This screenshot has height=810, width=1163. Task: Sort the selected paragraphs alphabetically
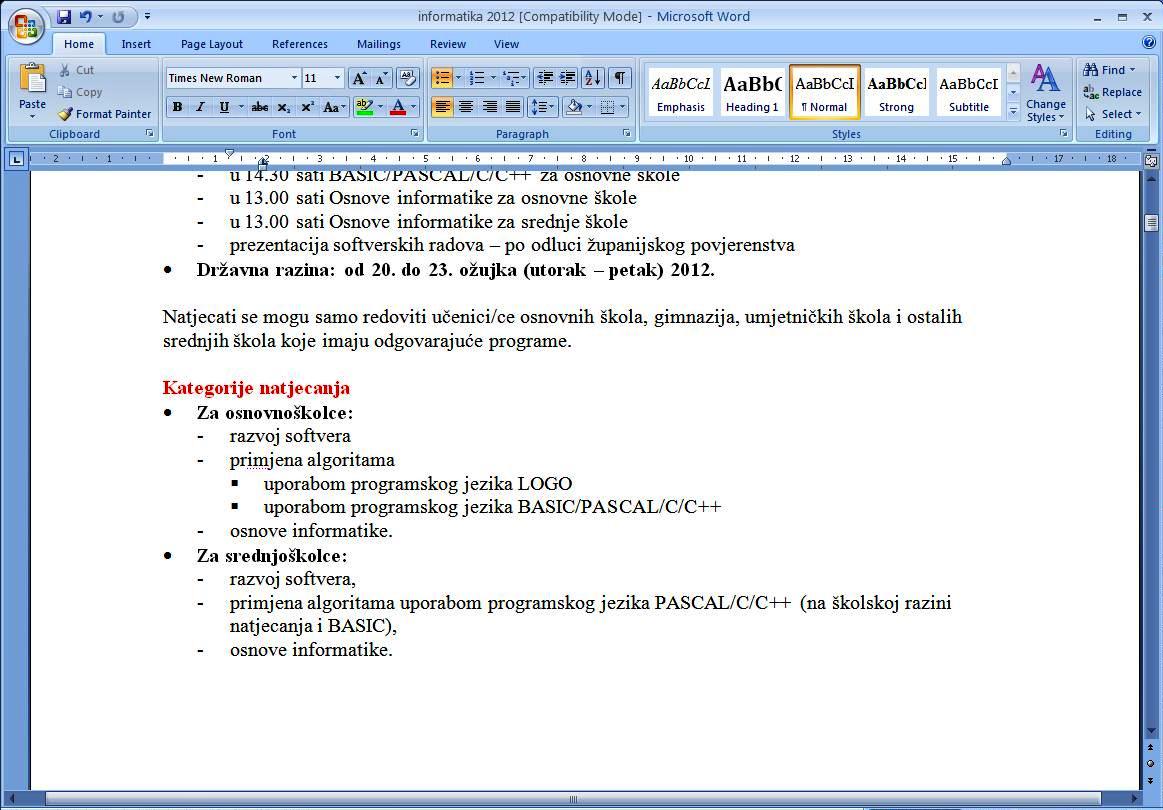point(593,77)
